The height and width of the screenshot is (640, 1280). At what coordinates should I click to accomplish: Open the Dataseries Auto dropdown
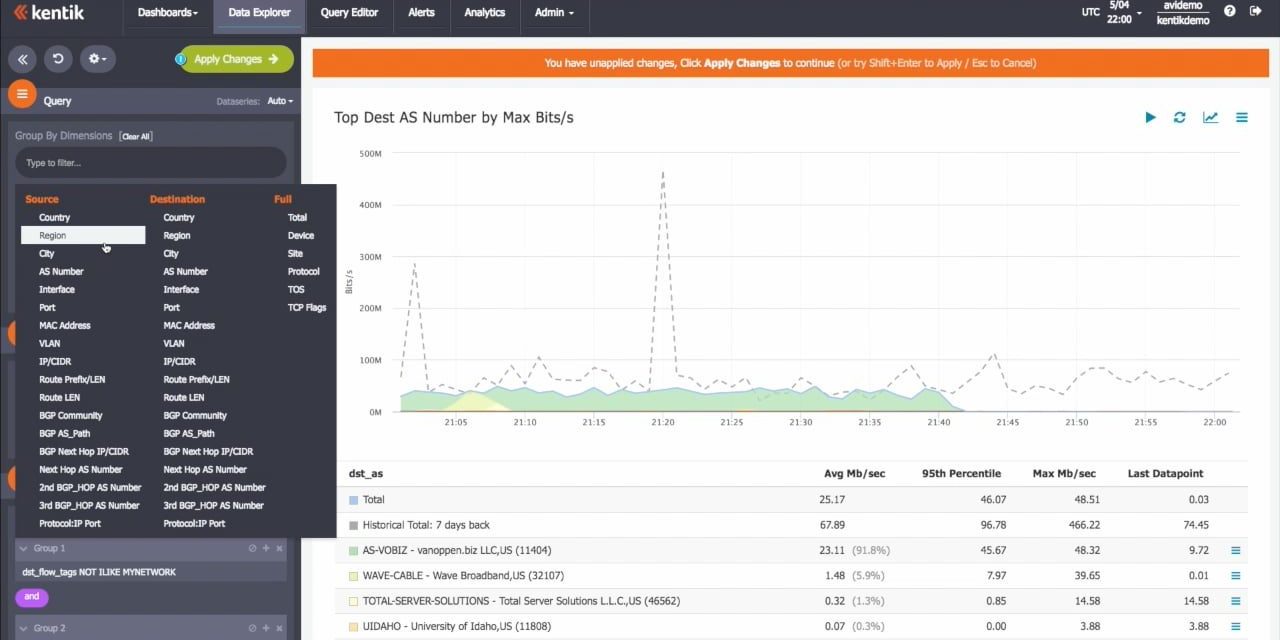coord(280,101)
